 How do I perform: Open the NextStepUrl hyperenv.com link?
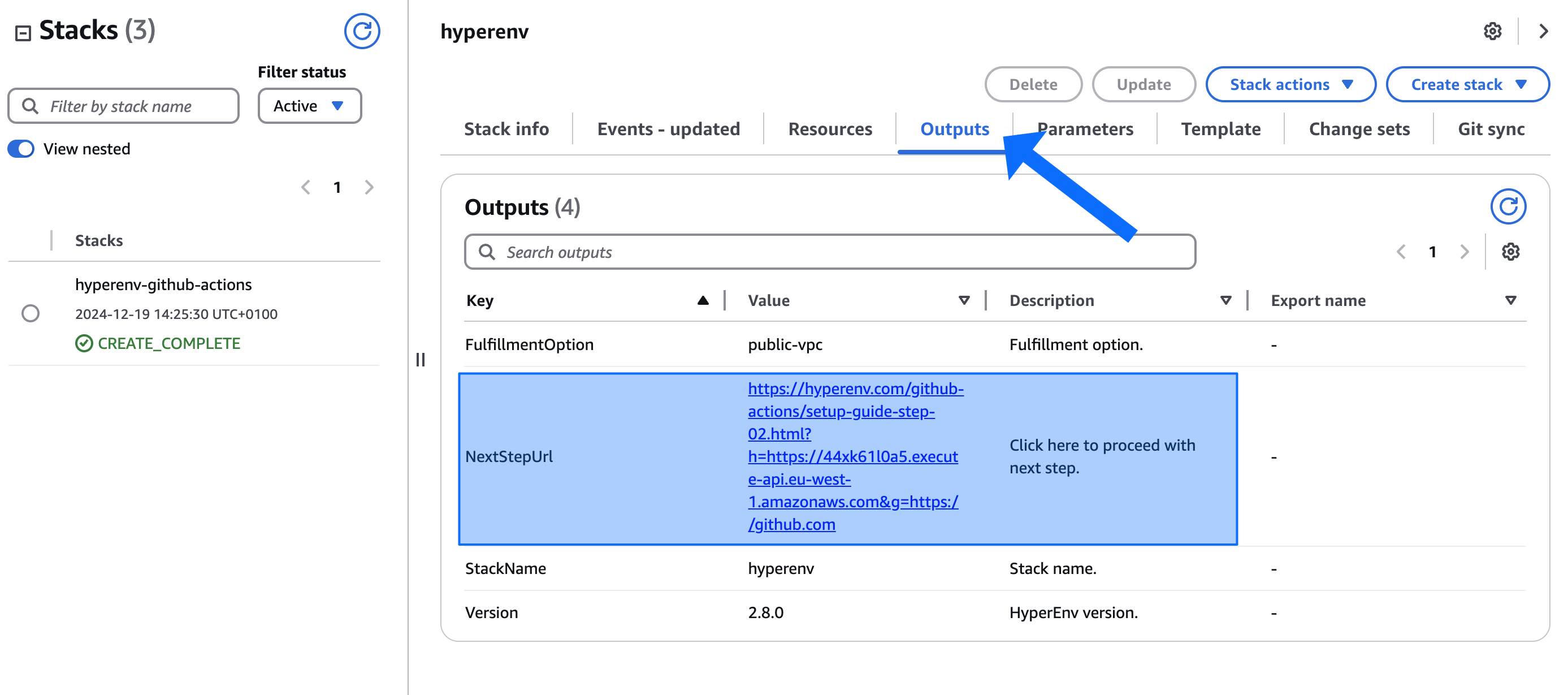coord(855,456)
